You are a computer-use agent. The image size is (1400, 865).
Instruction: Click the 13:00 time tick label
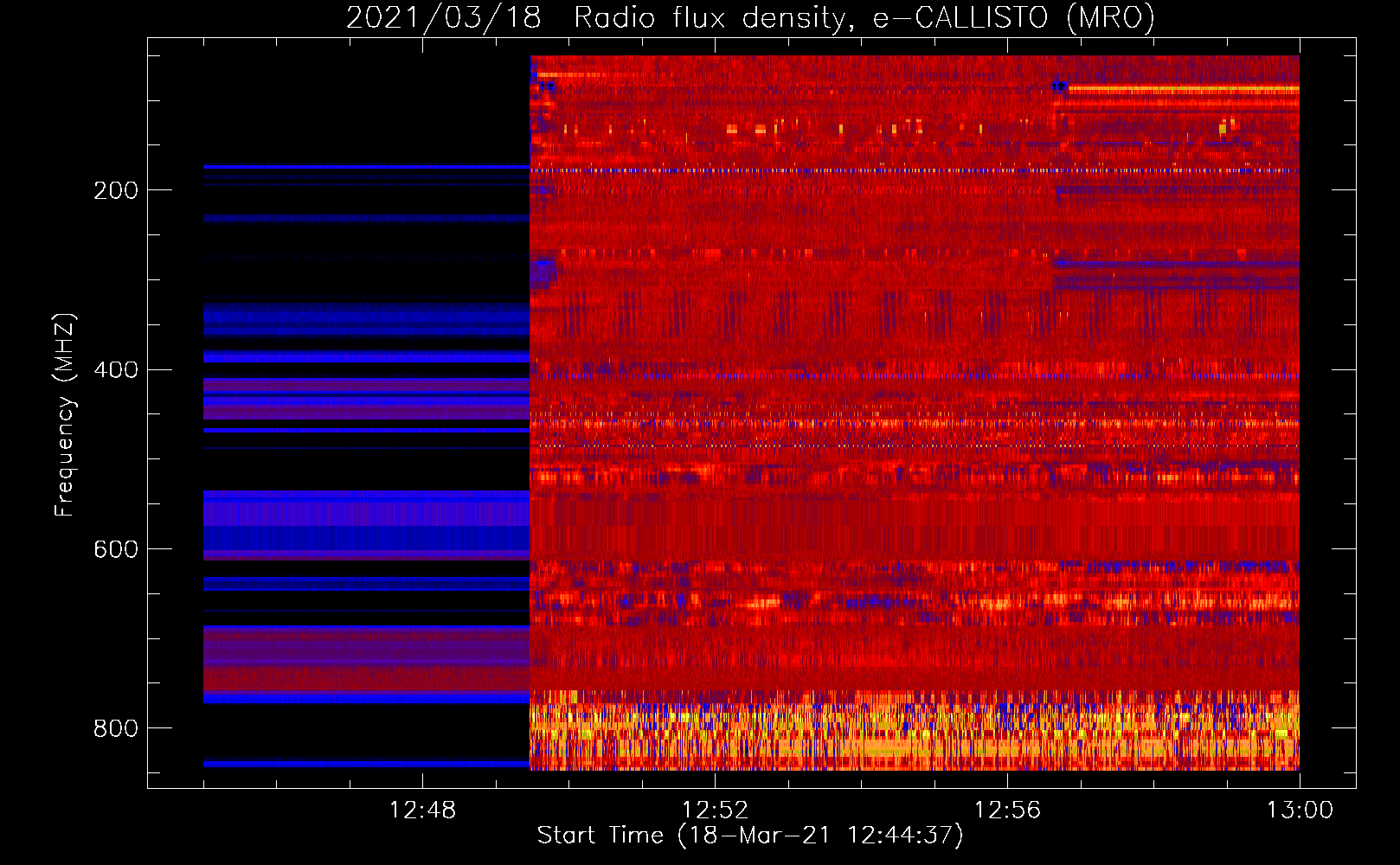click(1300, 811)
